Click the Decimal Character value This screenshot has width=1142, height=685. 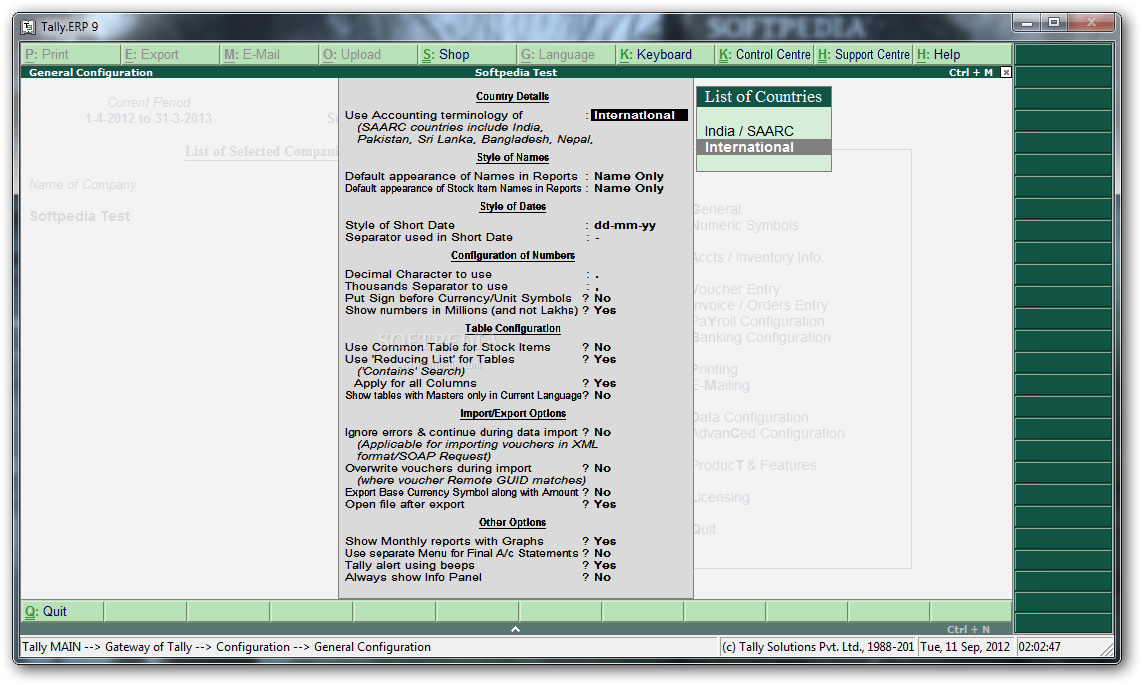click(597, 274)
